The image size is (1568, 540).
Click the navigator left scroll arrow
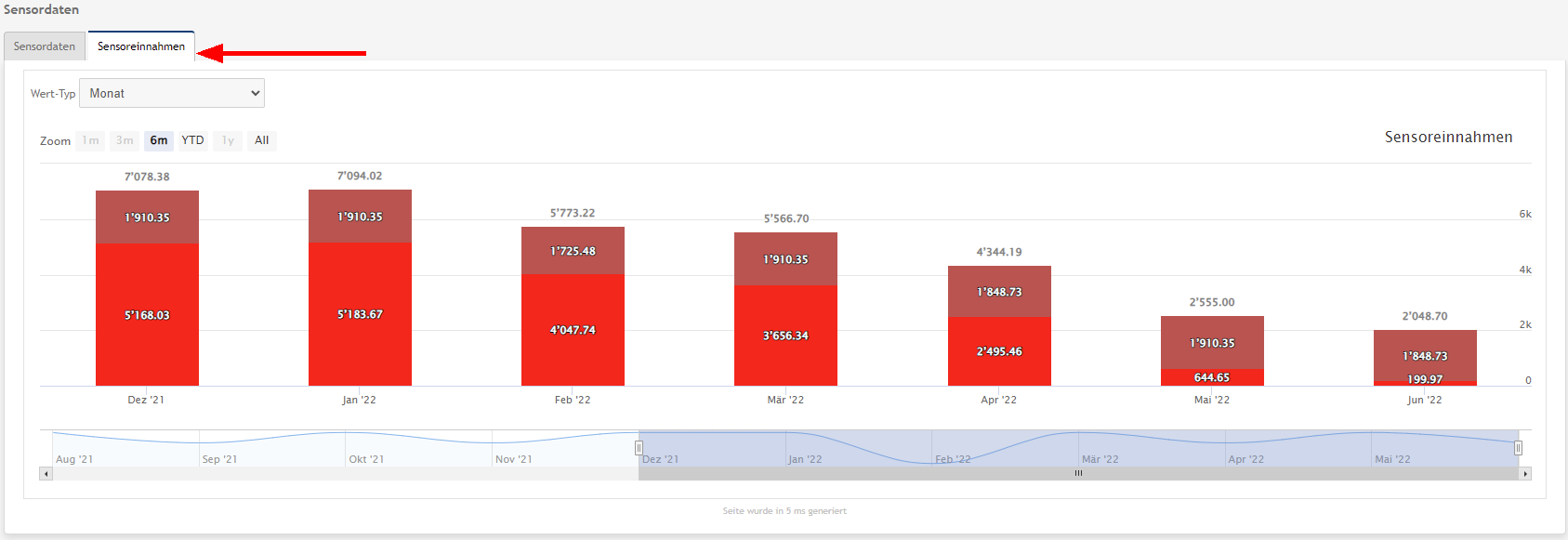click(x=46, y=474)
